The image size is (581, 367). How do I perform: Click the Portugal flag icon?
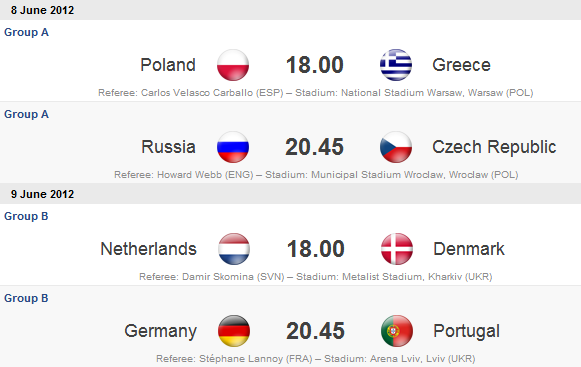point(397,331)
